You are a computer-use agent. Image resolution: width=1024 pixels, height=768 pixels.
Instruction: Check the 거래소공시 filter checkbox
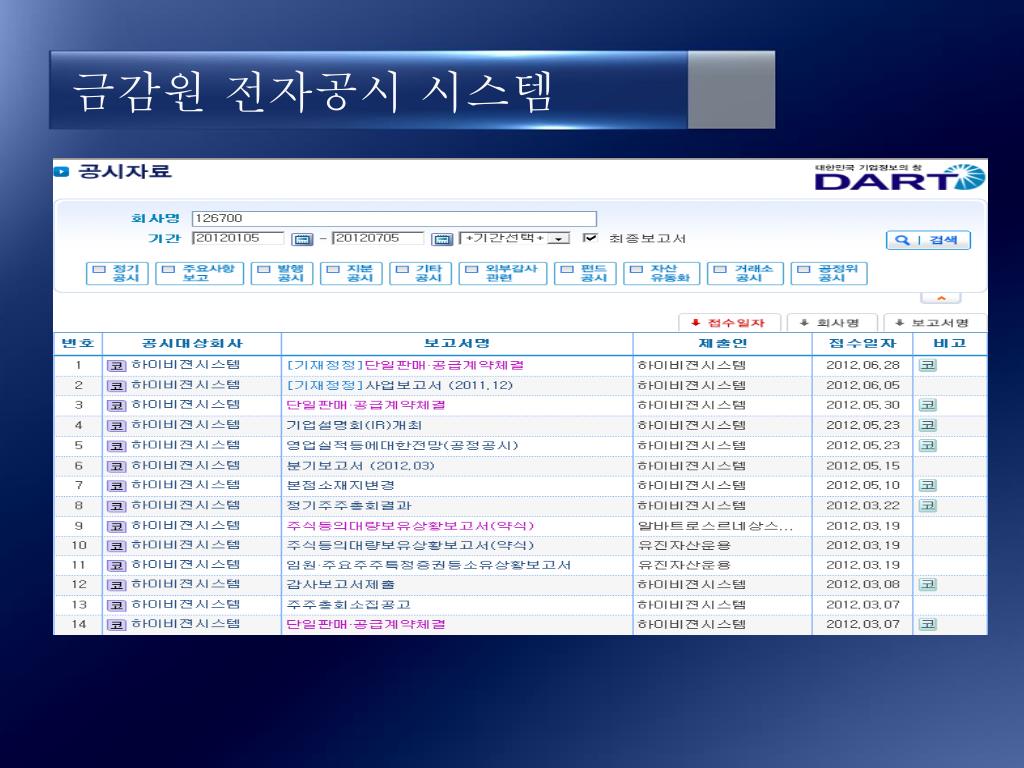720,269
